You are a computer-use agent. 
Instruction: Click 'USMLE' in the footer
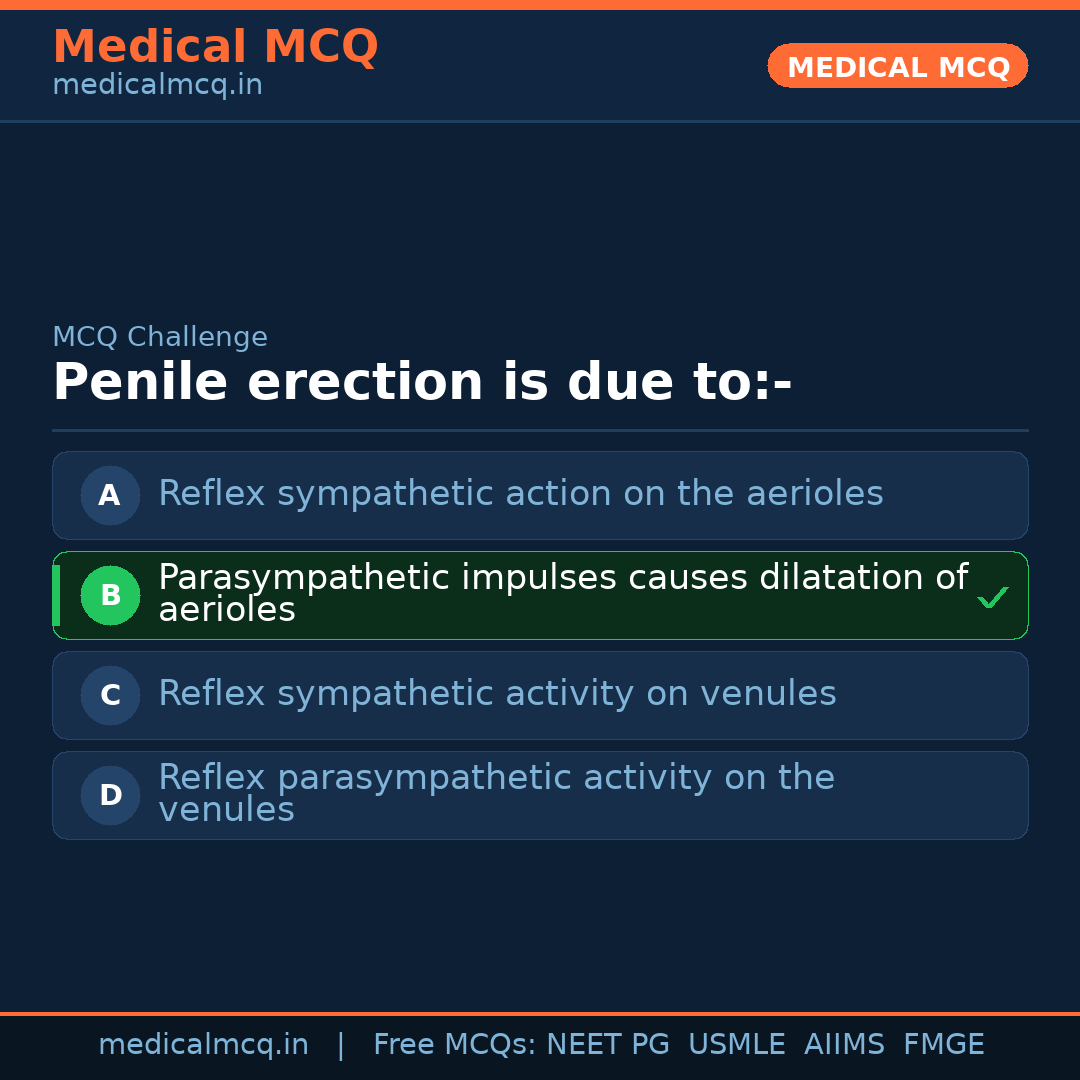tap(736, 1045)
